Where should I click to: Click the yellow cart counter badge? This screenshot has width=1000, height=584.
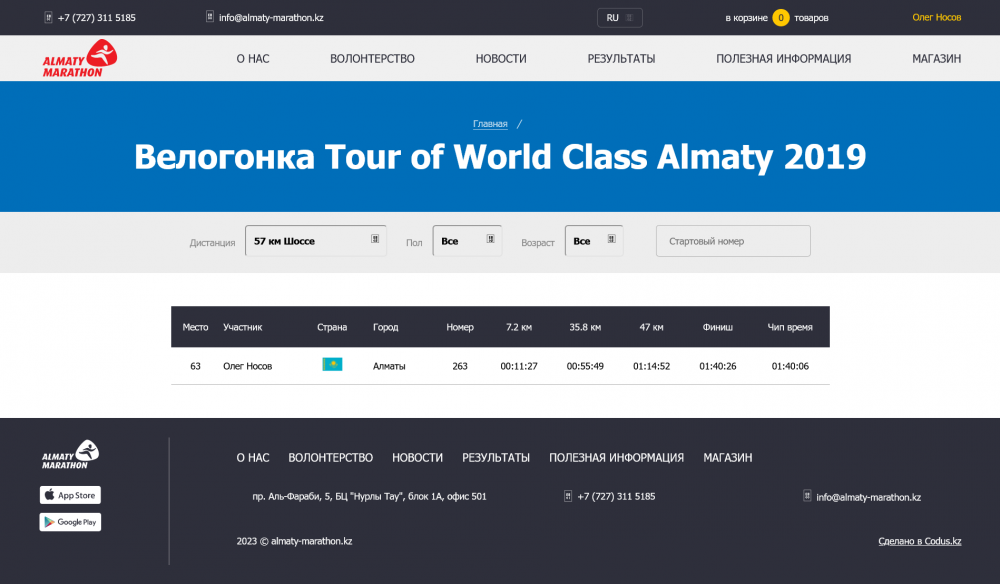click(780, 18)
